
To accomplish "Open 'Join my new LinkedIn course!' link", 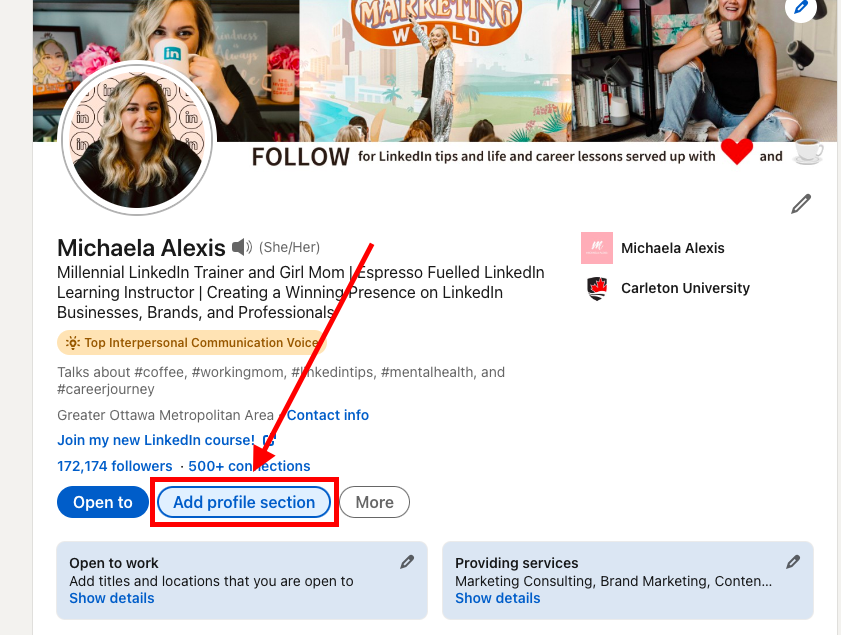I will pos(156,440).
